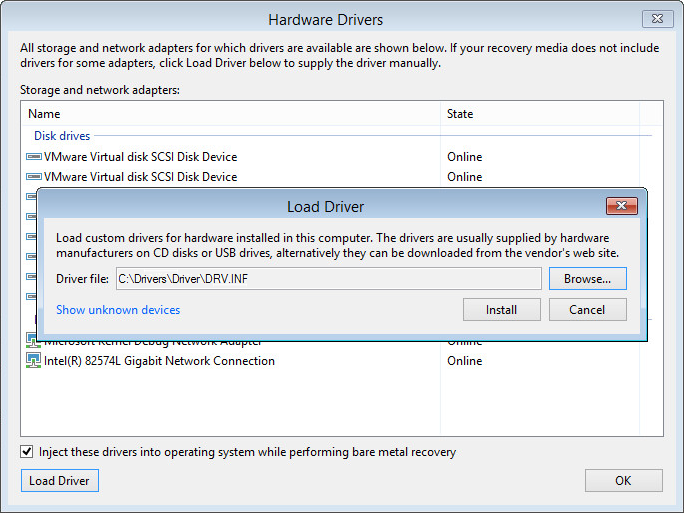This screenshot has height=513, width=684.
Task: Open the Show unknown devices link
Action: click(x=118, y=310)
